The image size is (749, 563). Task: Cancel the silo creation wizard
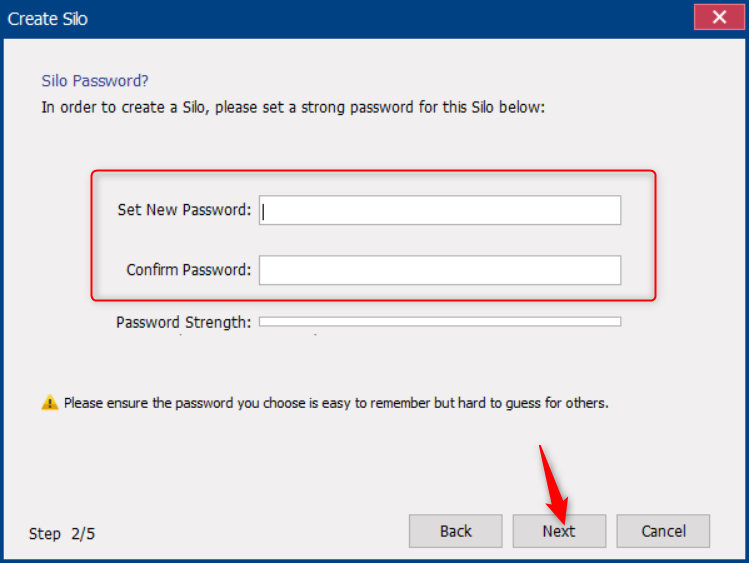(x=663, y=531)
